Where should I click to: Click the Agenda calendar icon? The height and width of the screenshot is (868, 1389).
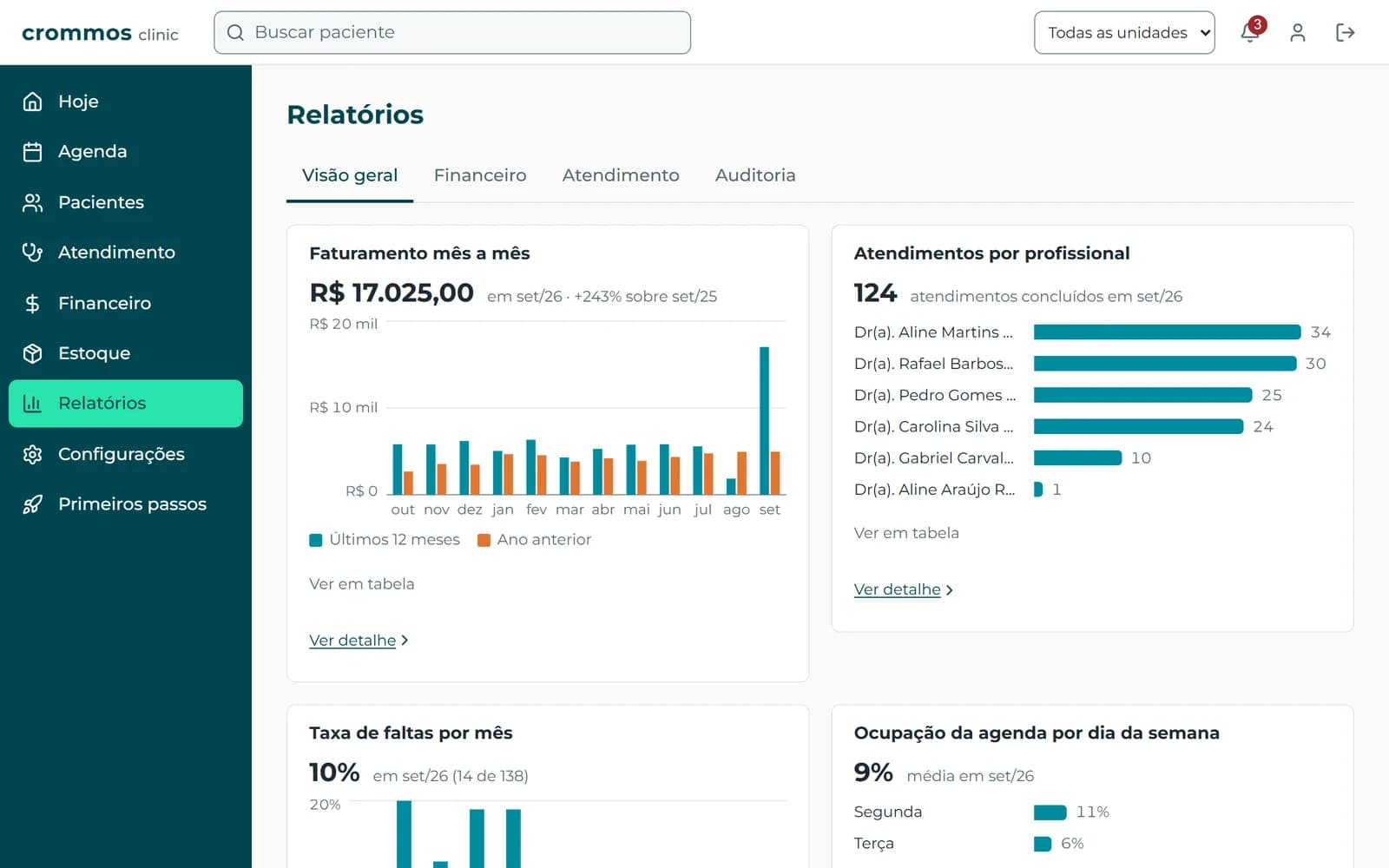pyautogui.click(x=32, y=152)
